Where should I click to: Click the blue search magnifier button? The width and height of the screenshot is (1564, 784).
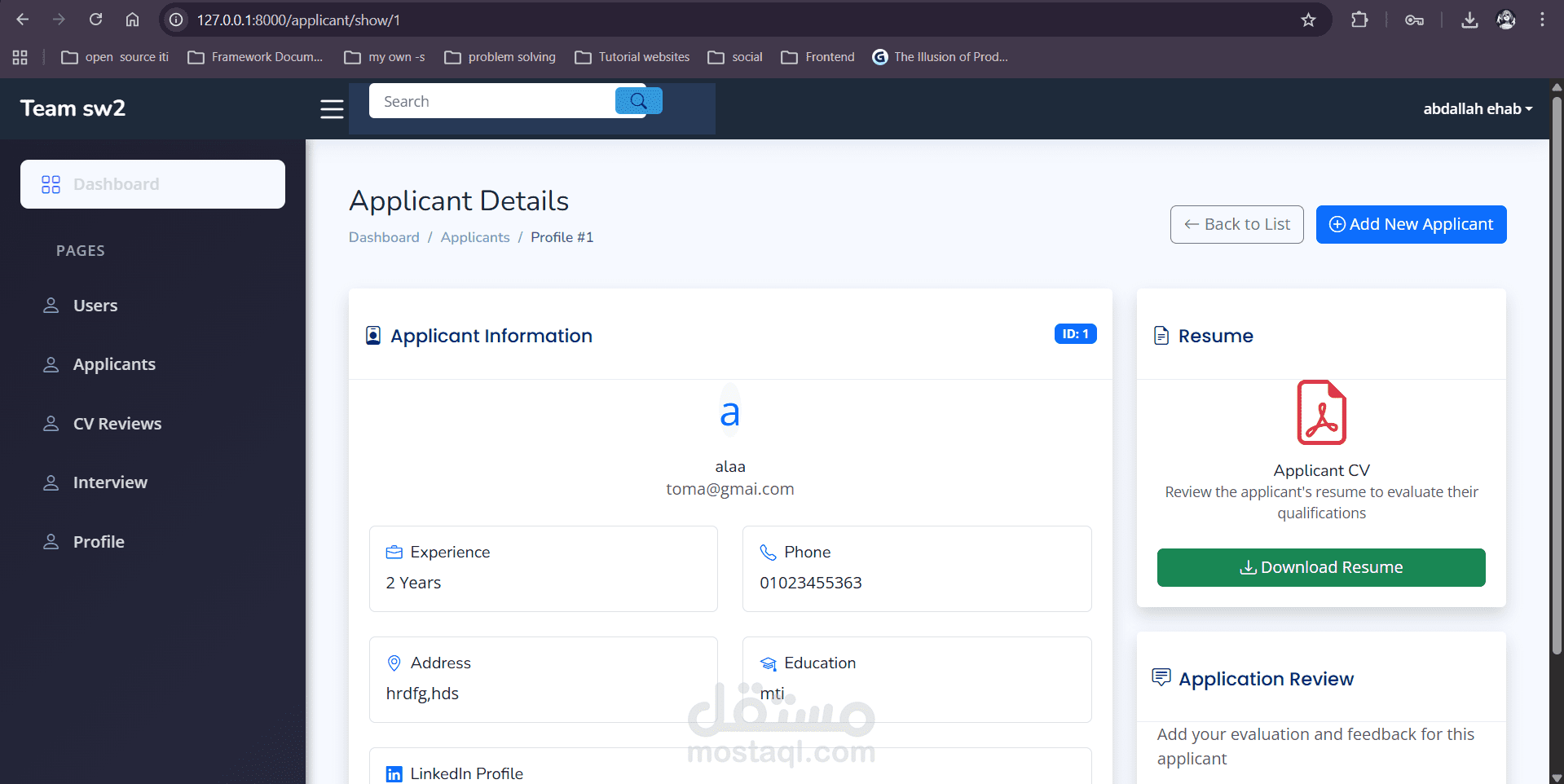(x=638, y=101)
